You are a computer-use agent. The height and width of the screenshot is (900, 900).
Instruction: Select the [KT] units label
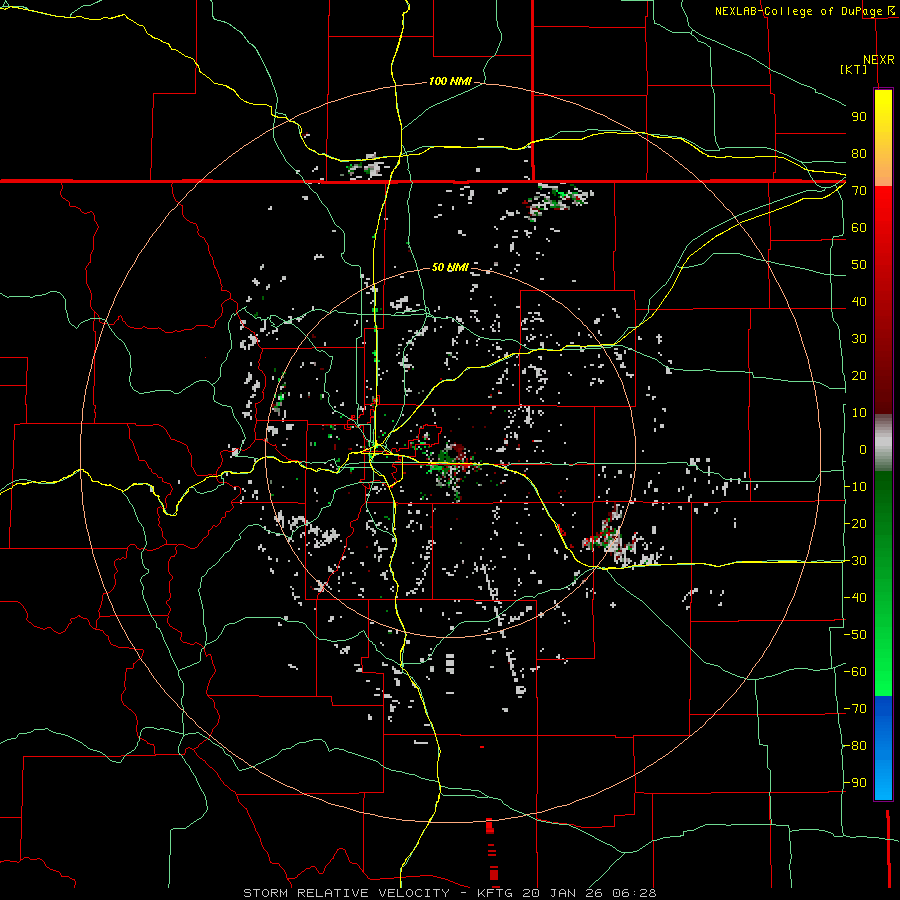pos(854,69)
